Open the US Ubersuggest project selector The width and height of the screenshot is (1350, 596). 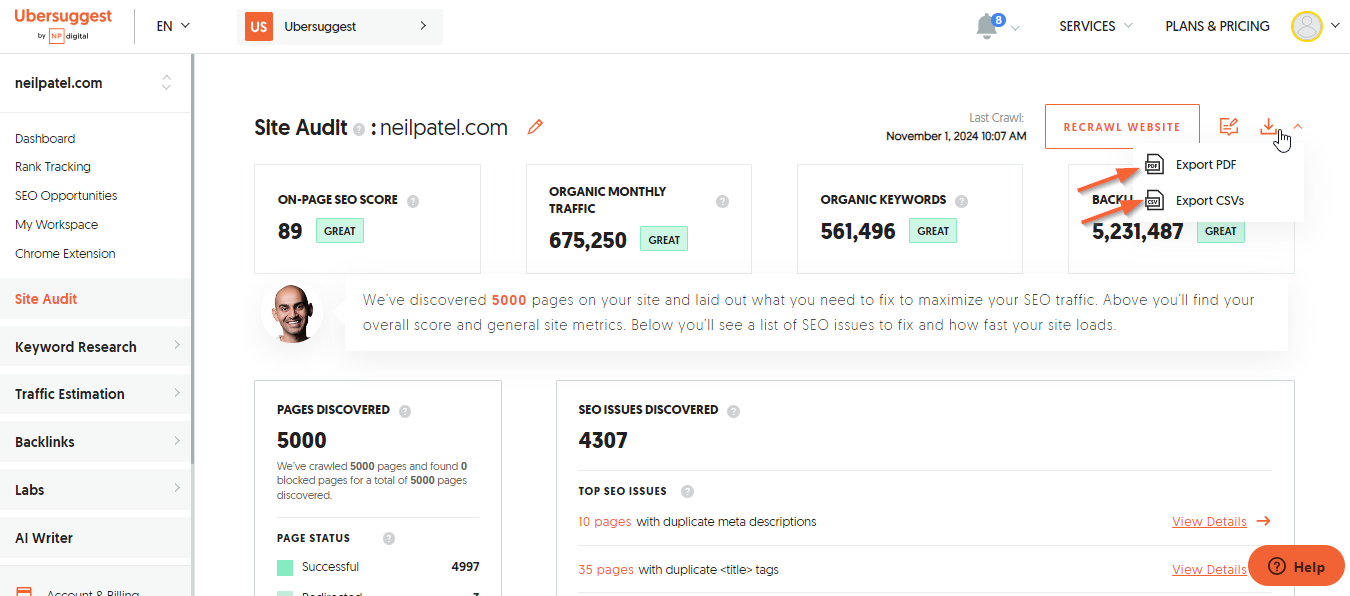pyautogui.click(x=339, y=26)
